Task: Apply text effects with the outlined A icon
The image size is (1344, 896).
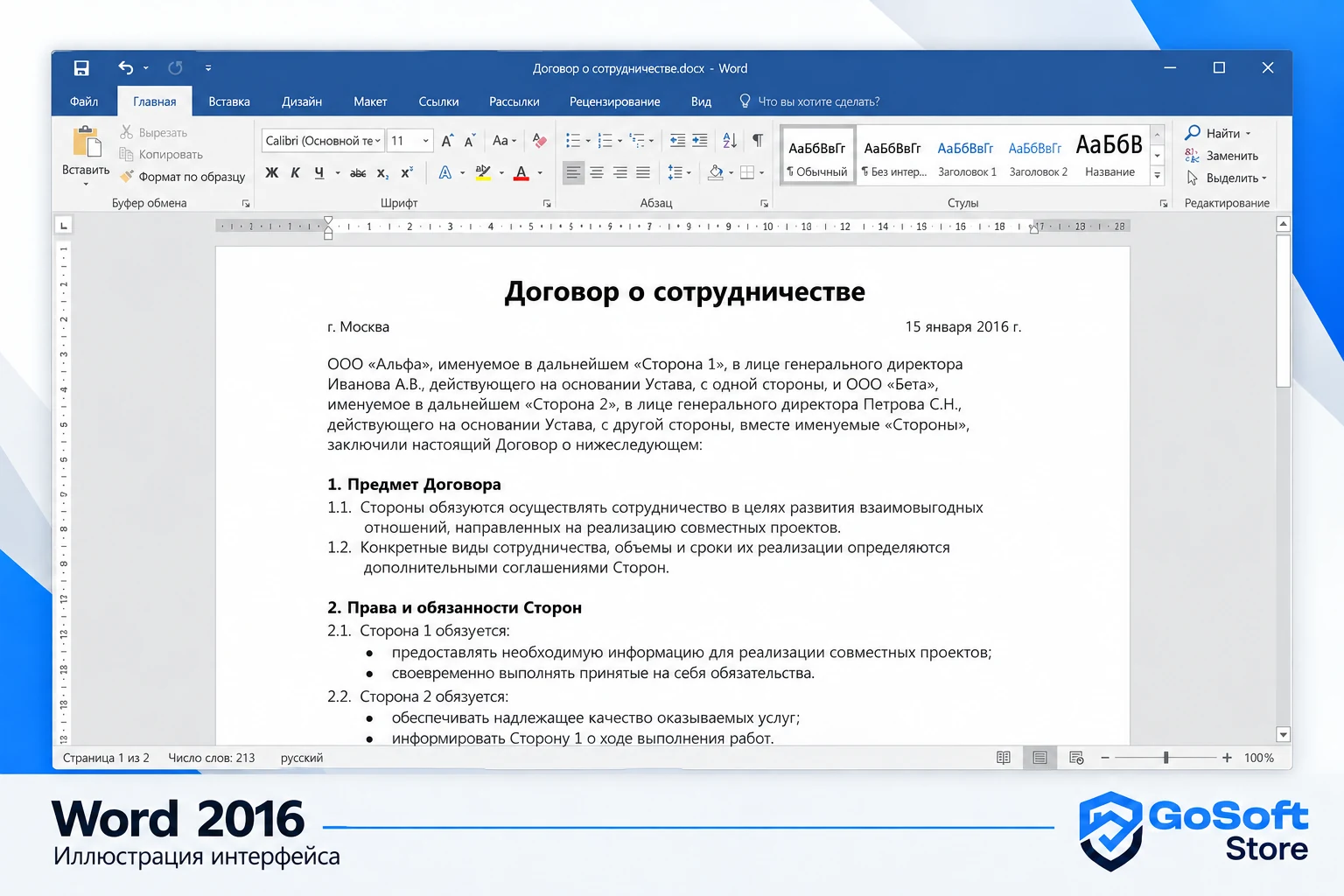Action: 445,173
